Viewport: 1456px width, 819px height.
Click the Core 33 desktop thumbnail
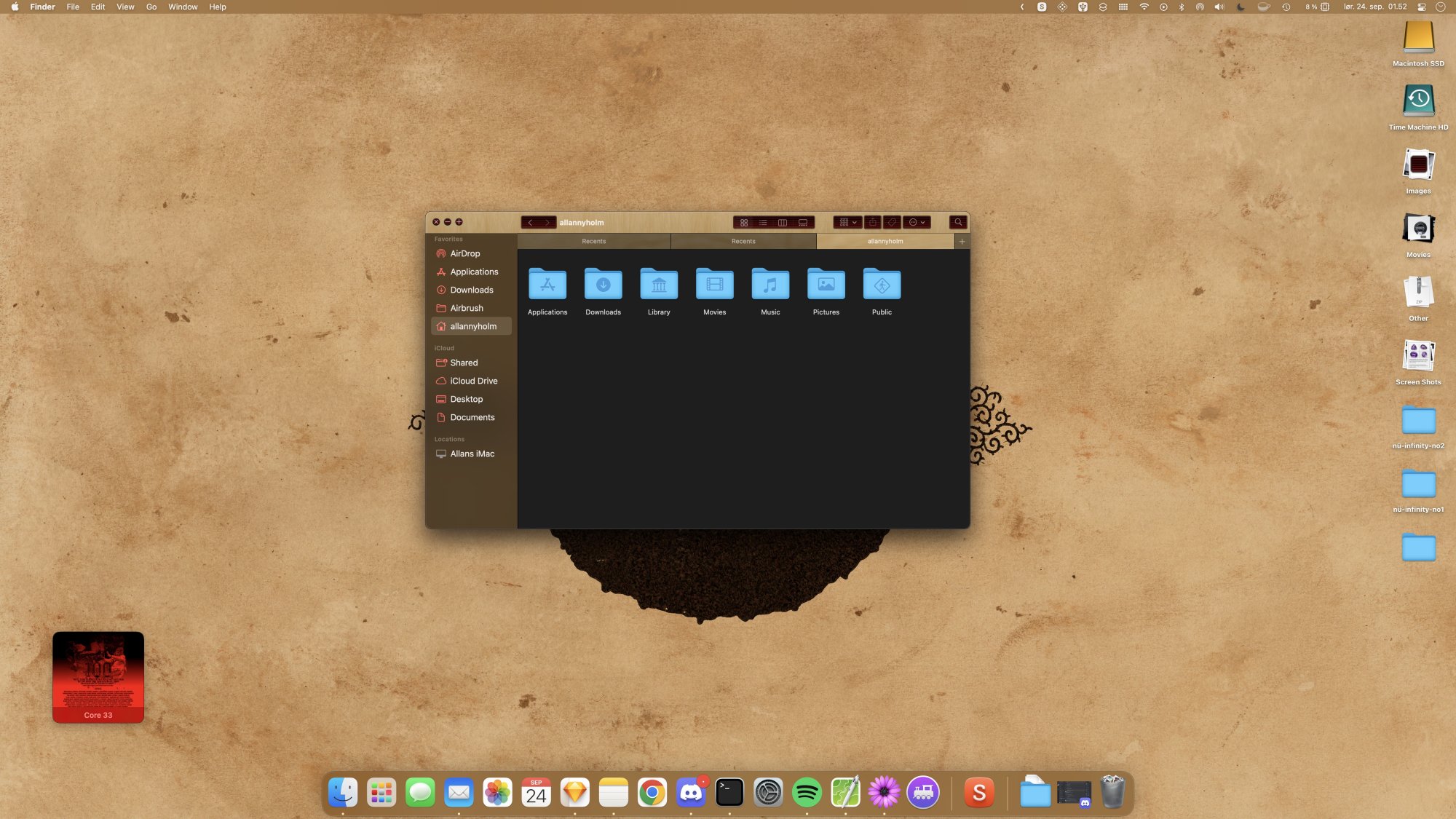[98, 677]
